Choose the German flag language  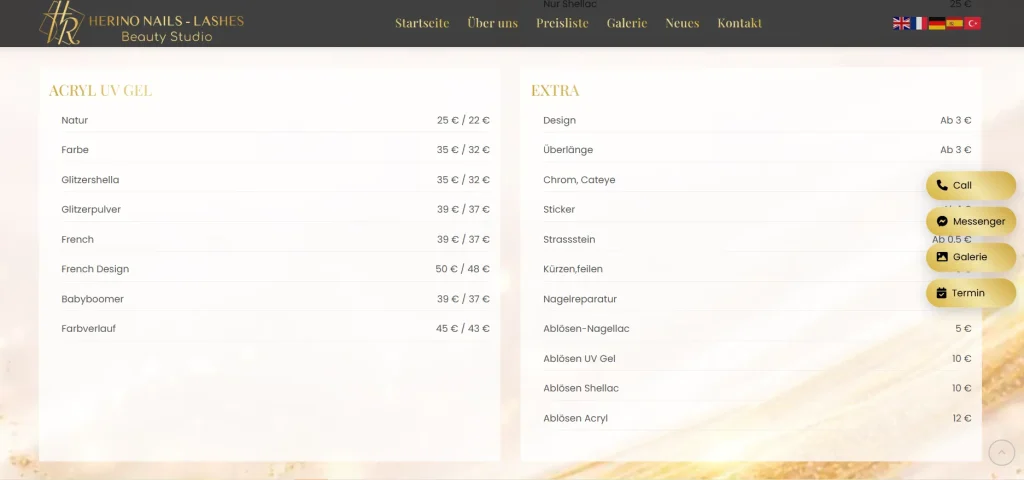point(936,23)
